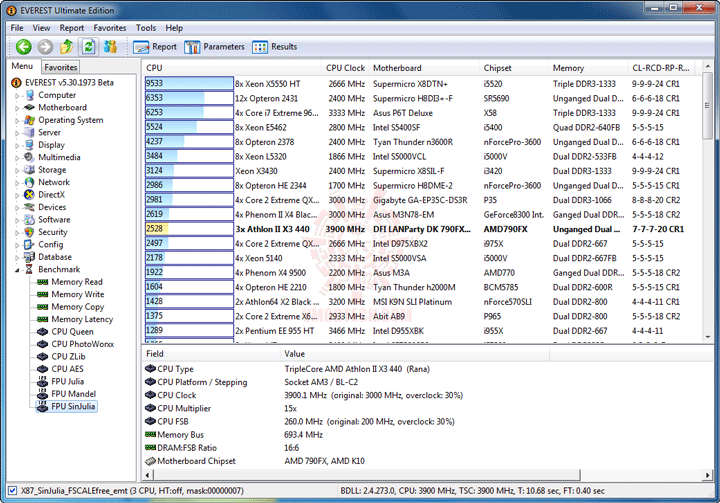Select FPU SinJulia benchmark item
This screenshot has height=503, width=720.
(73, 407)
